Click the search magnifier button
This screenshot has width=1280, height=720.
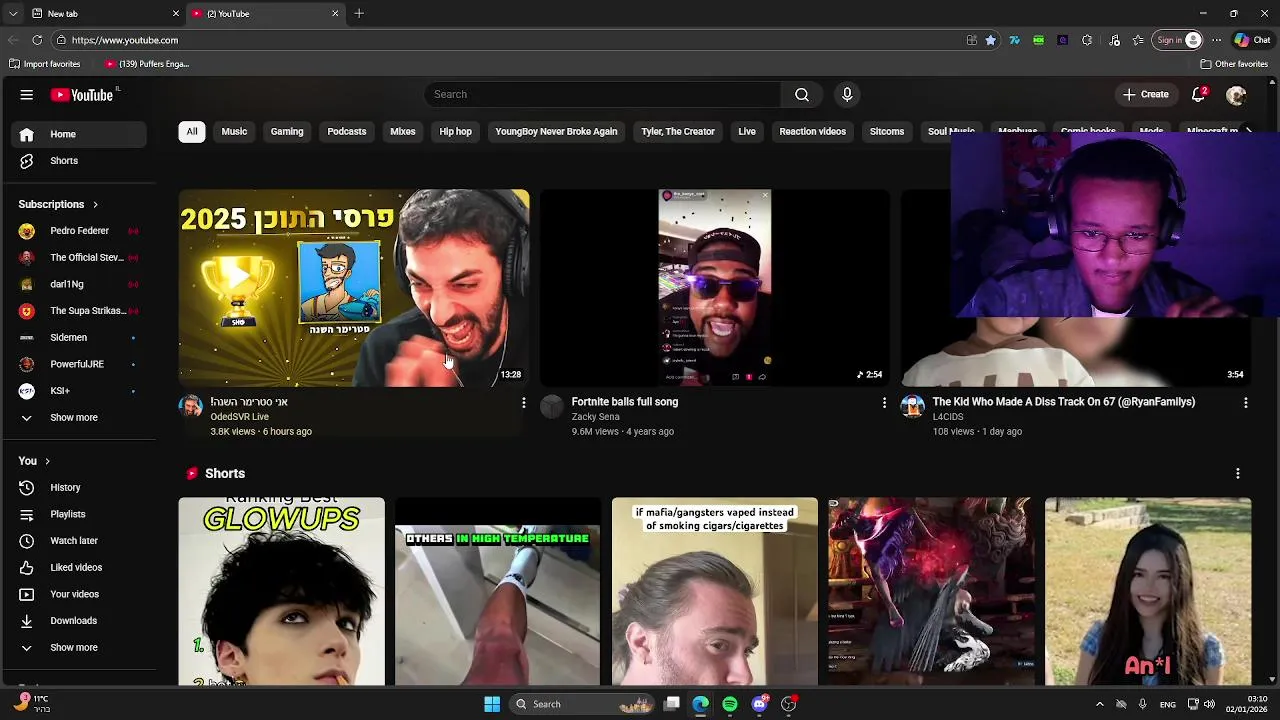pyautogui.click(x=802, y=94)
